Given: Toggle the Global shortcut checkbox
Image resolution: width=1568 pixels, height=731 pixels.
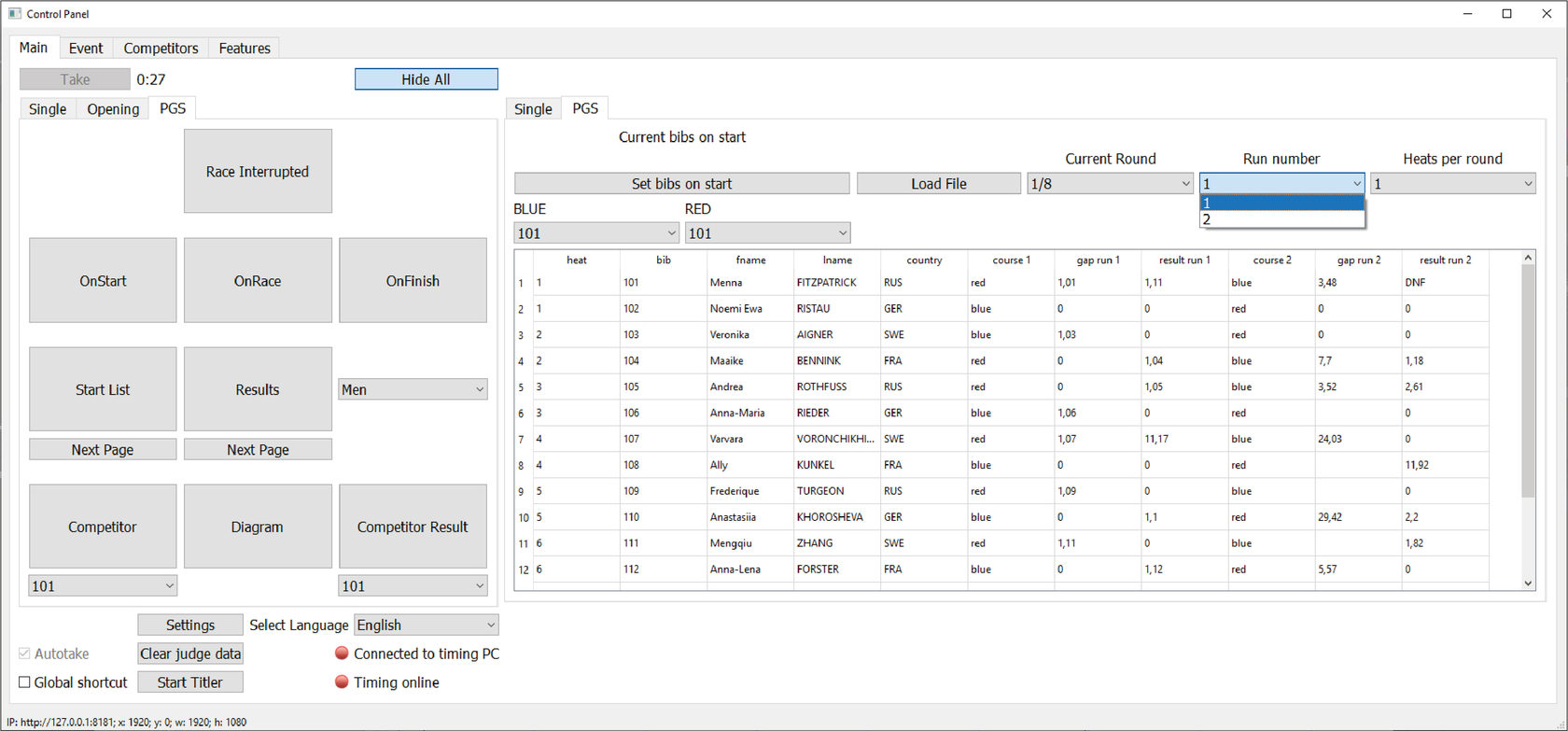Looking at the screenshot, I should (x=25, y=682).
